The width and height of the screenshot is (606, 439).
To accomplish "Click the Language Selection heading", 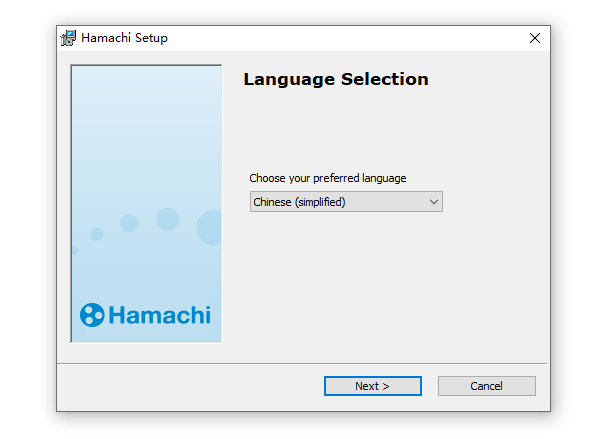I will 336,79.
